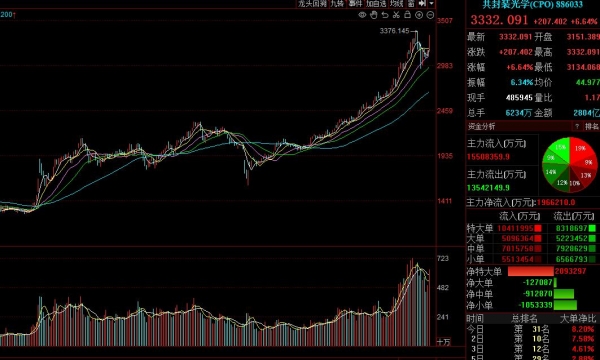Click the 现手 value 485945

coord(519,98)
